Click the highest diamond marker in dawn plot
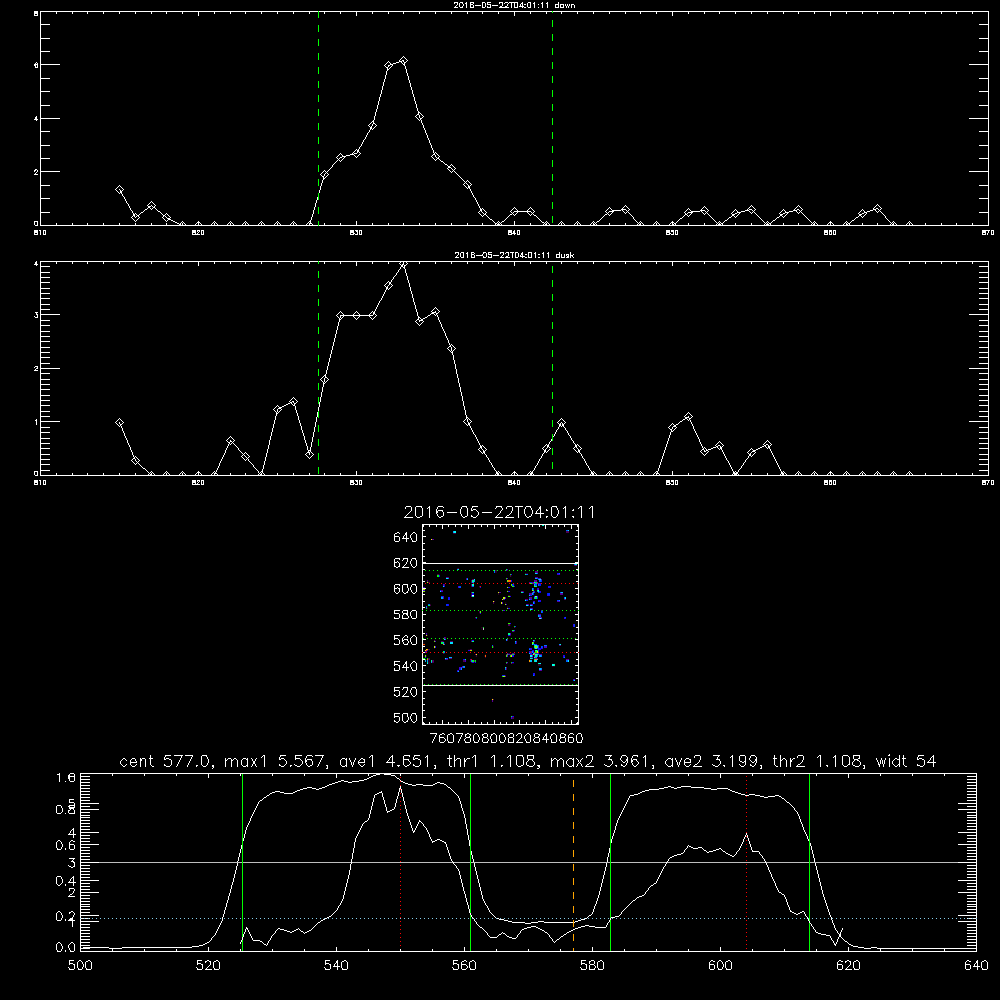 click(403, 61)
